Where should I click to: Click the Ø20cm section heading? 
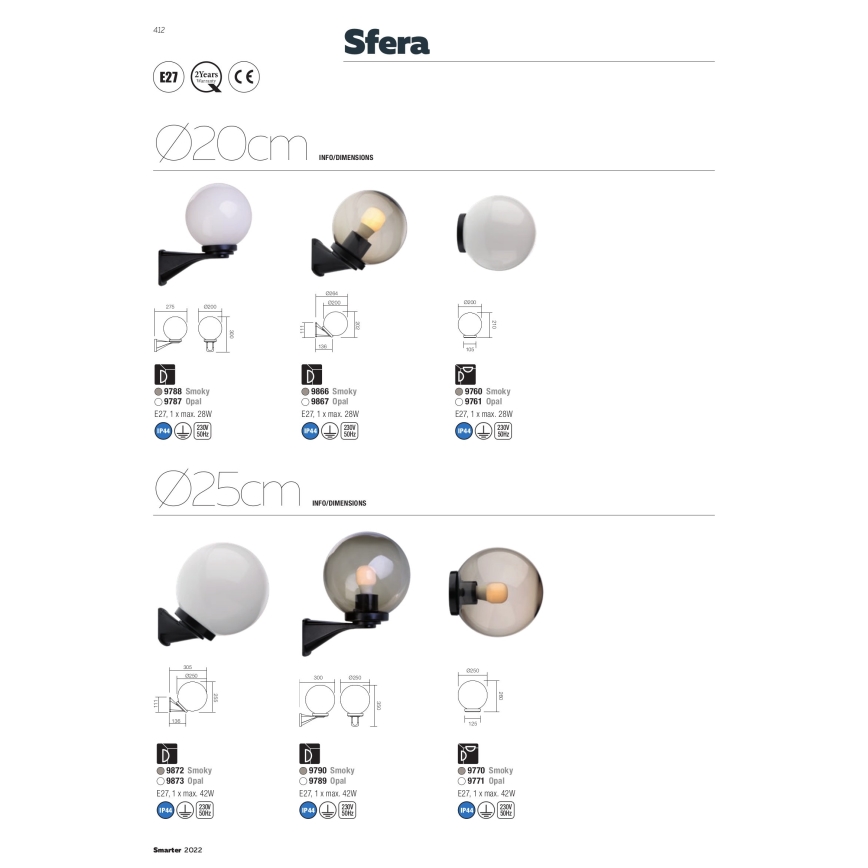[x=231, y=148]
